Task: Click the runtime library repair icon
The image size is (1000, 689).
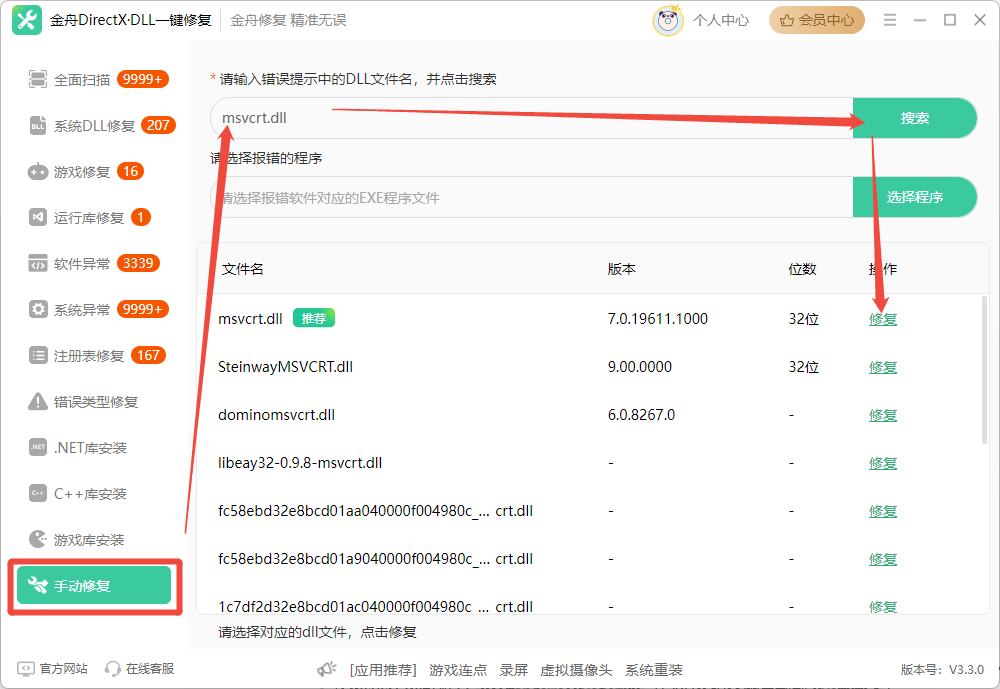Action: [38, 218]
